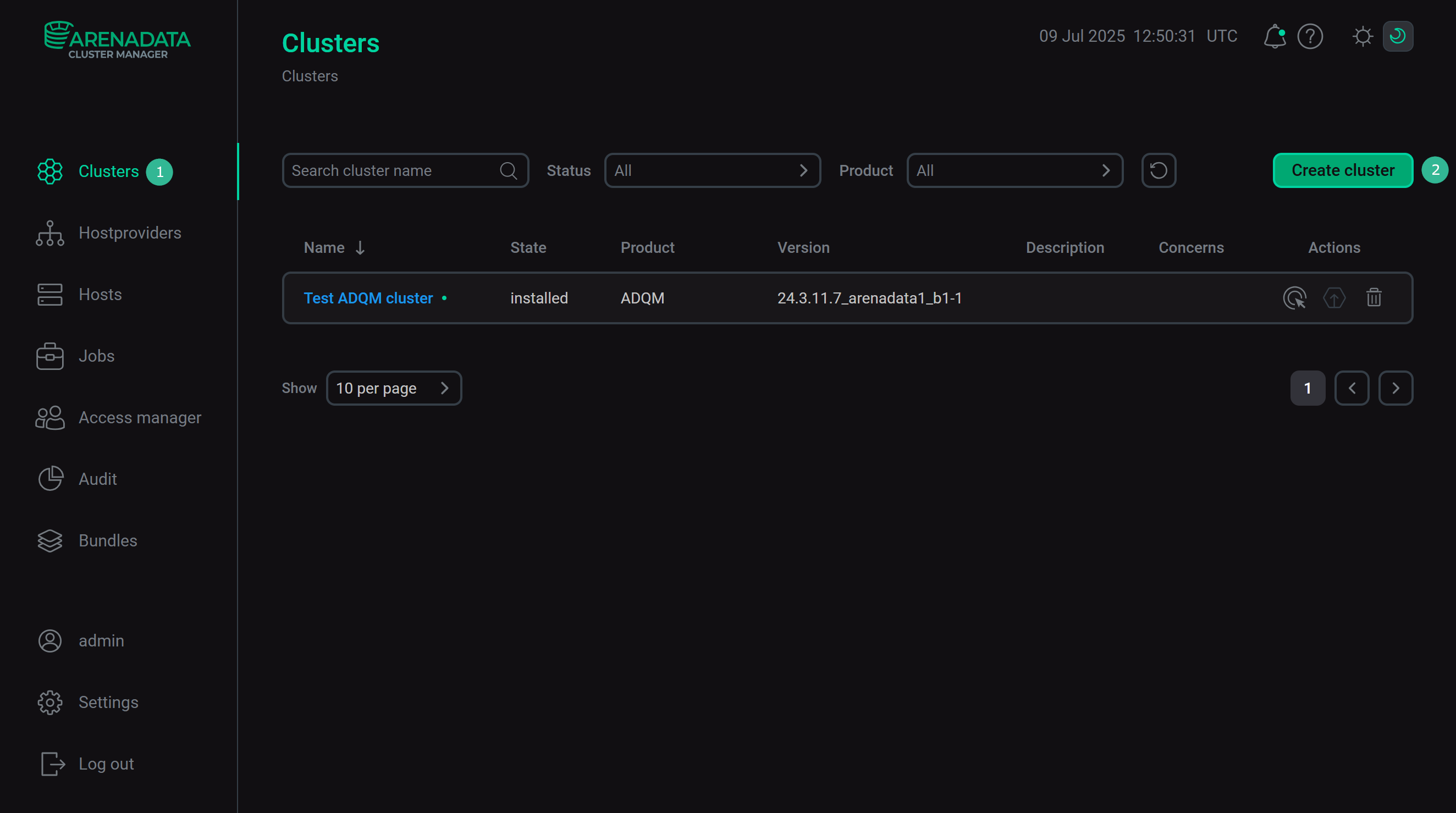Expand the Product filter selector
Screen dimensions: 1456x813
click(x=1014, y=170)
